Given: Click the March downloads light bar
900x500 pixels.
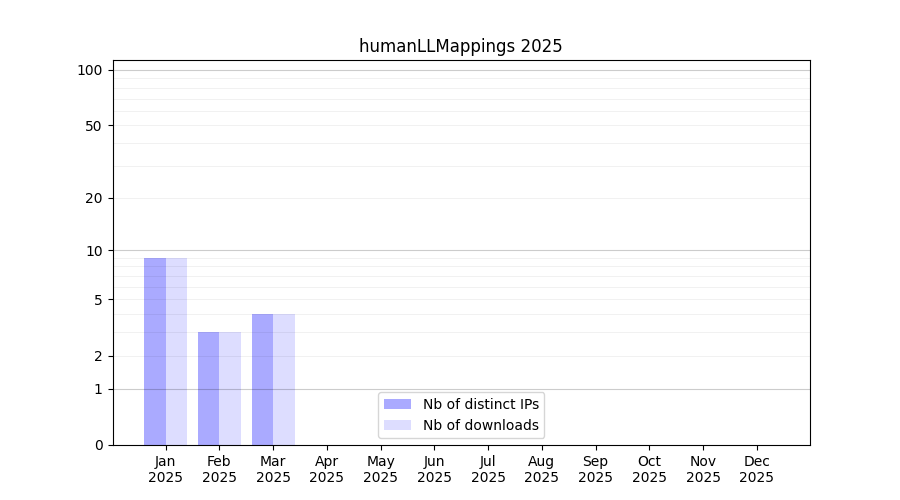Looking at the screenshot, I should click(284, 379).
